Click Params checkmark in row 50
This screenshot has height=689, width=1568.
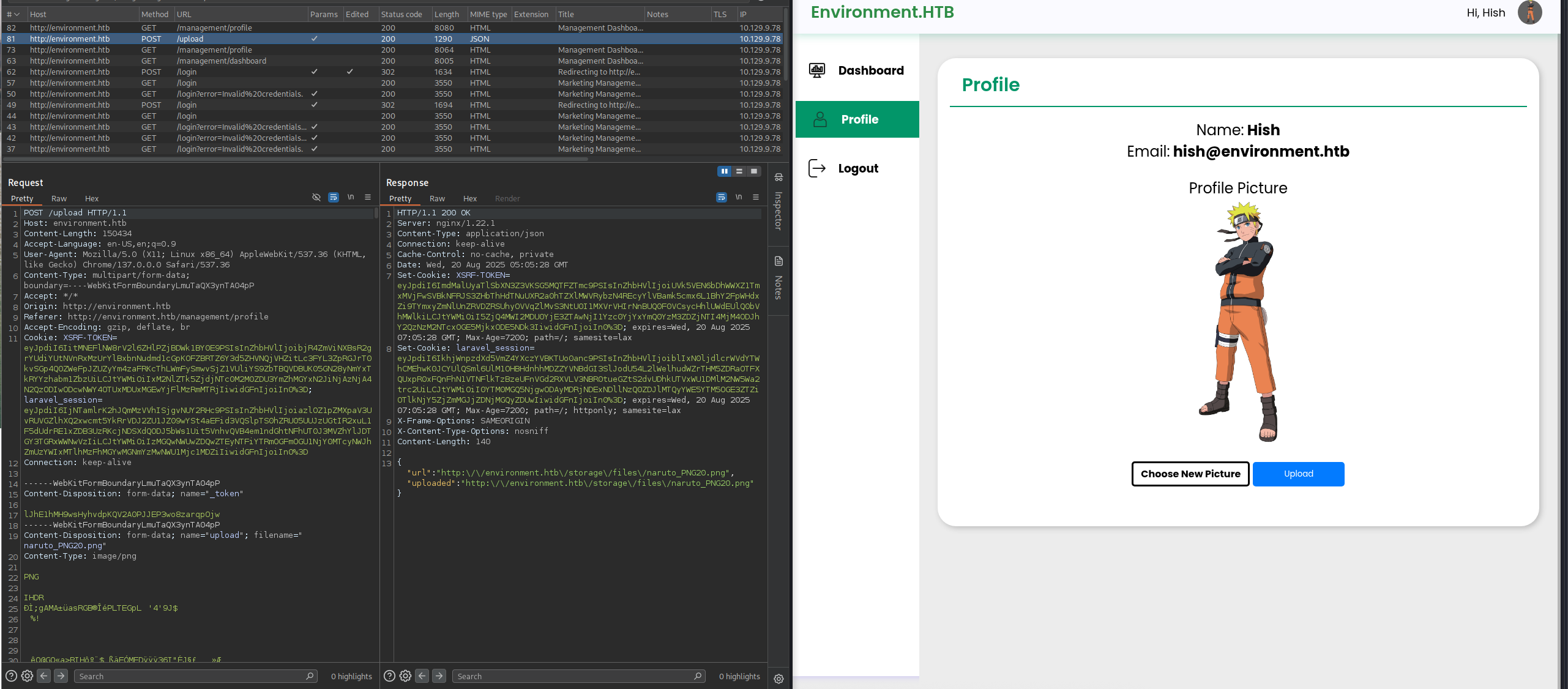314,94
